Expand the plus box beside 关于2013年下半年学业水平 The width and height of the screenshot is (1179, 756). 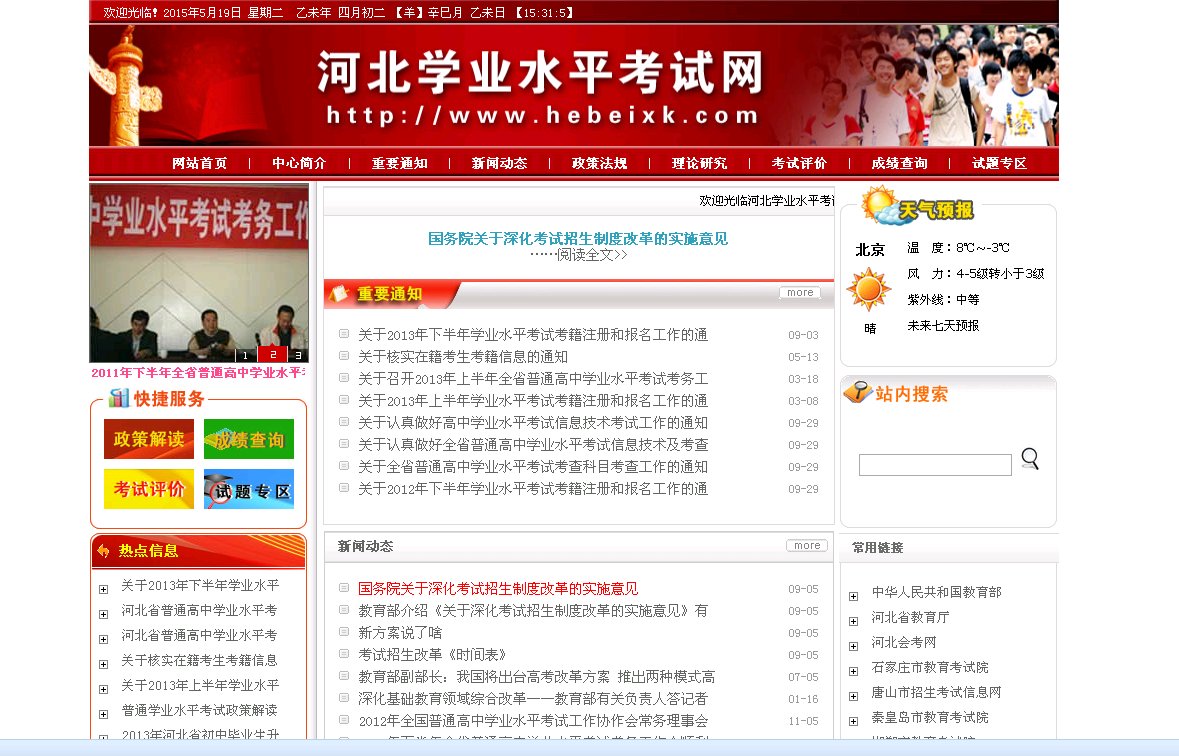coord(102,587)
